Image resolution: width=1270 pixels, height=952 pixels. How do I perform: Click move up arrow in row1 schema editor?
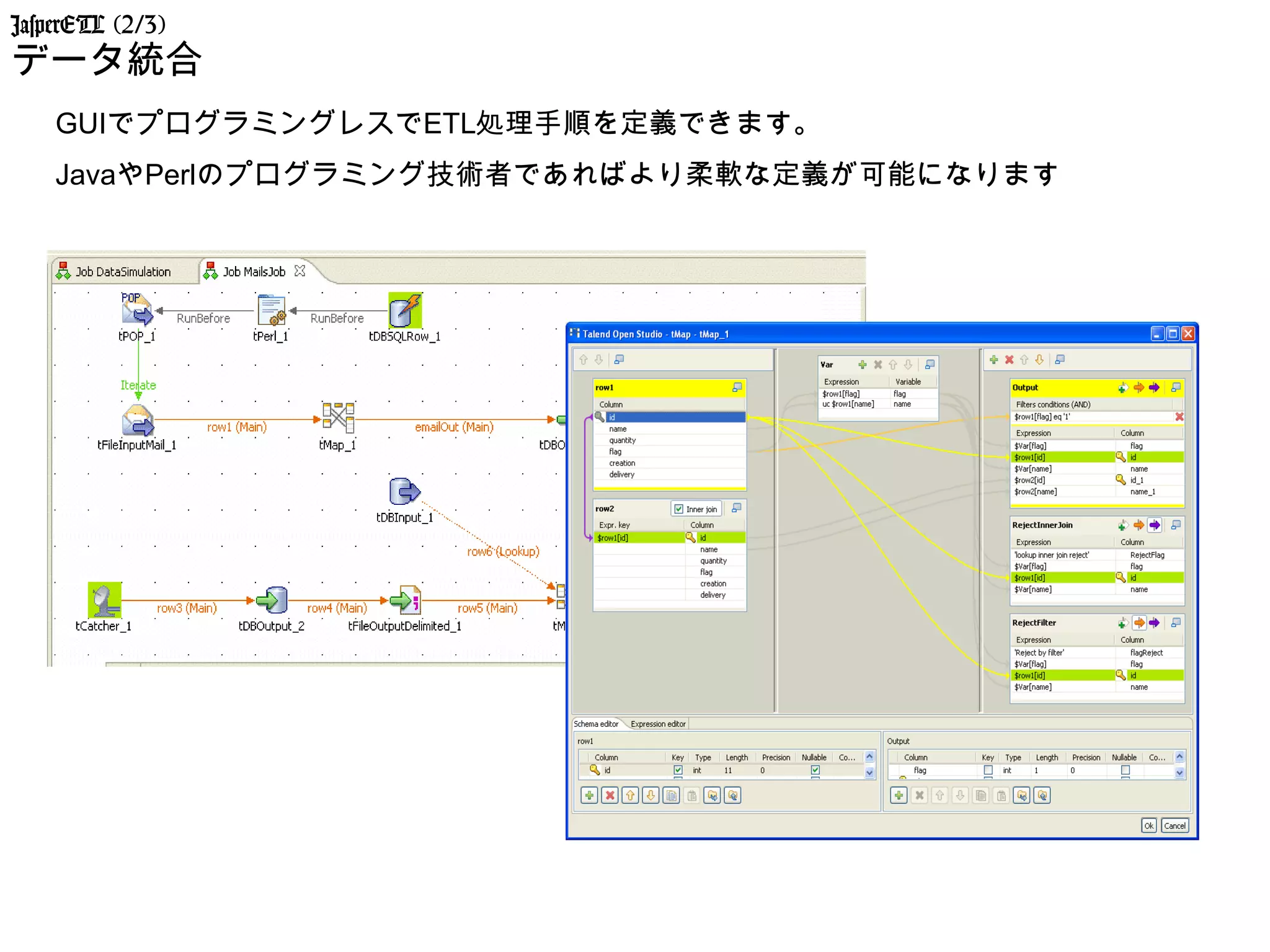point(630,795)
